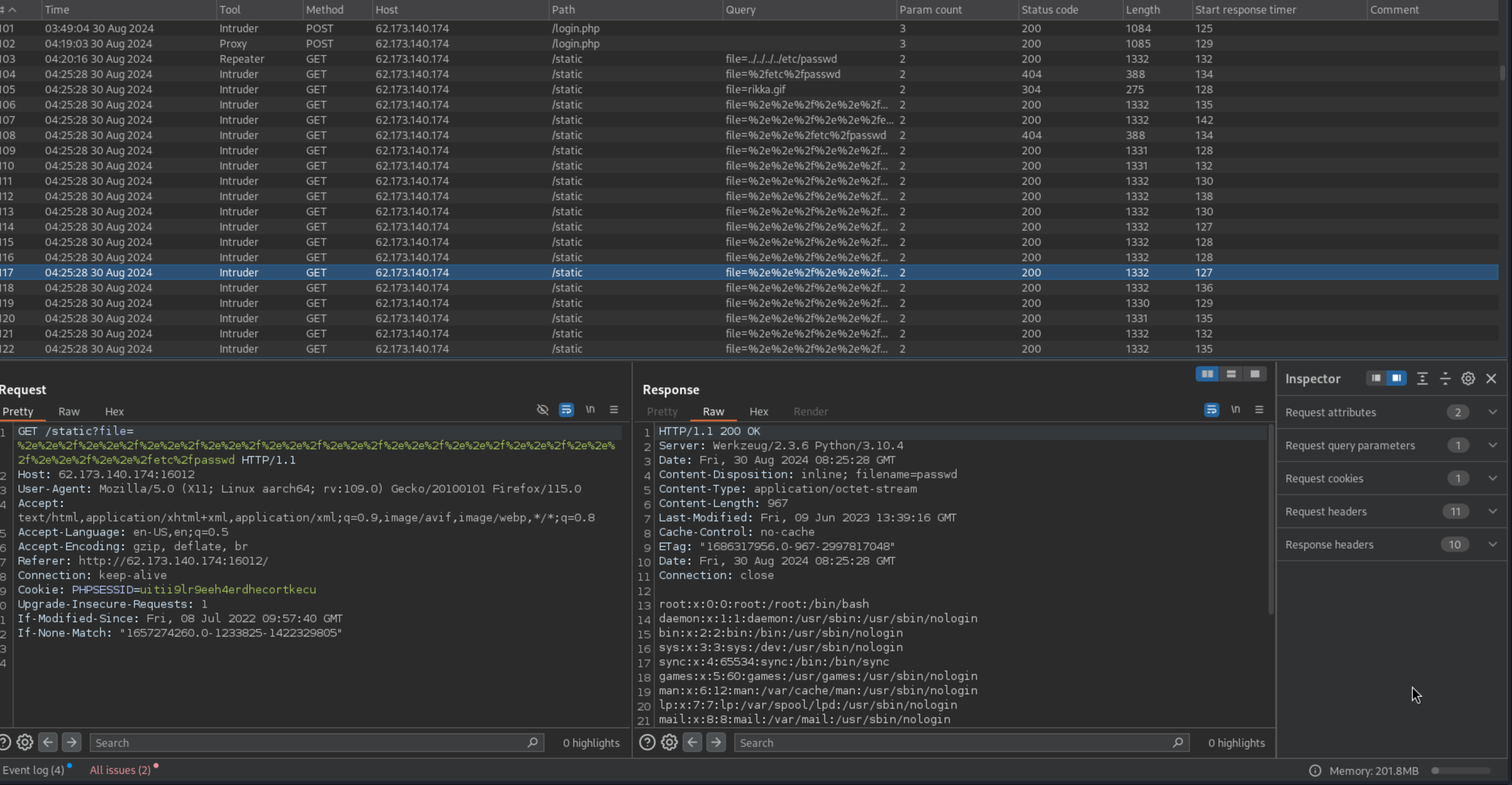This screenshot has height=785, width=1512.
Task: Open Event log (4)
Action: [x=33, y=770]
